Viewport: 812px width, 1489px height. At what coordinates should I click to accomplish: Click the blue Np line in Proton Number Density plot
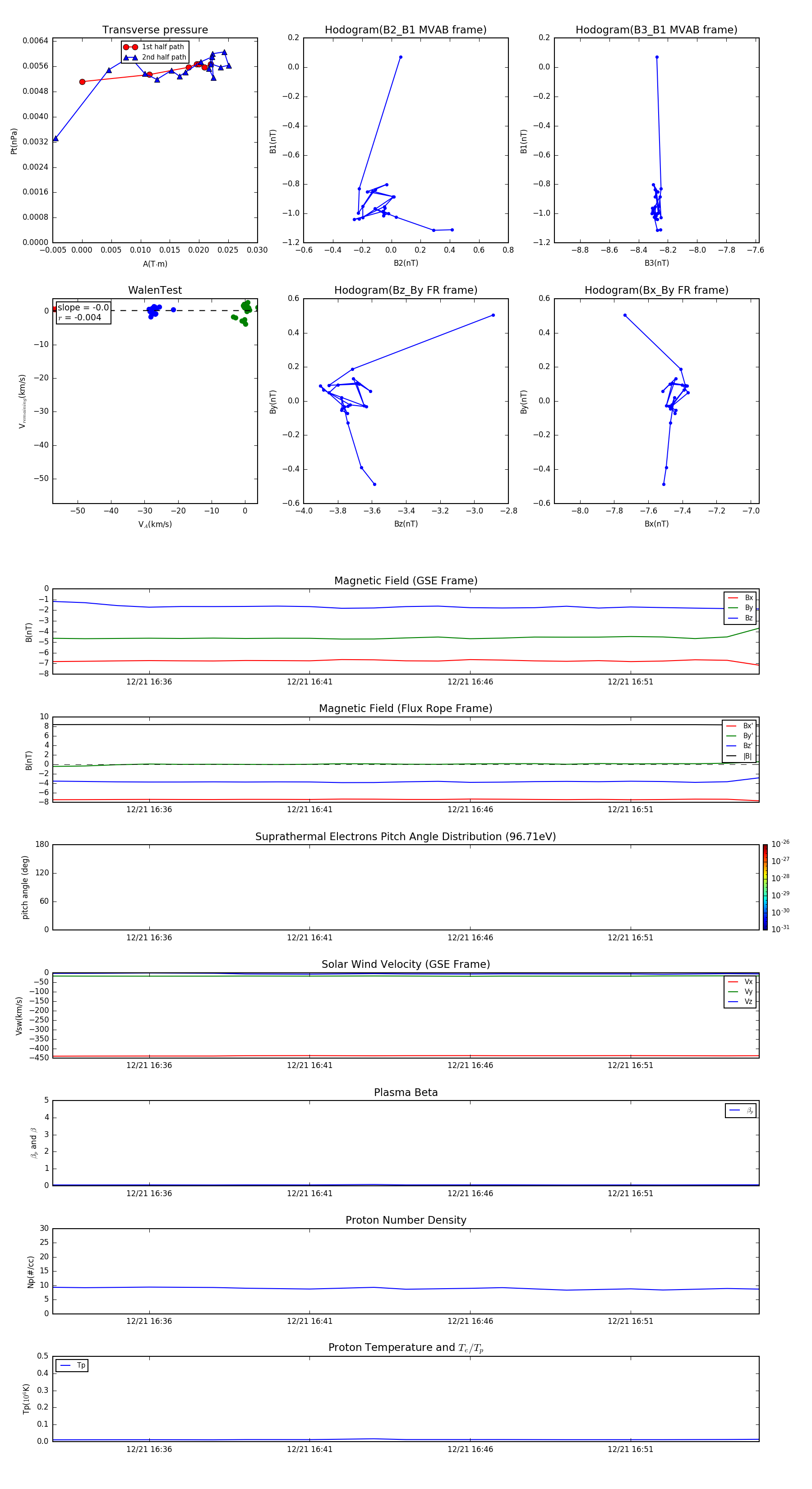point(405,1288)
